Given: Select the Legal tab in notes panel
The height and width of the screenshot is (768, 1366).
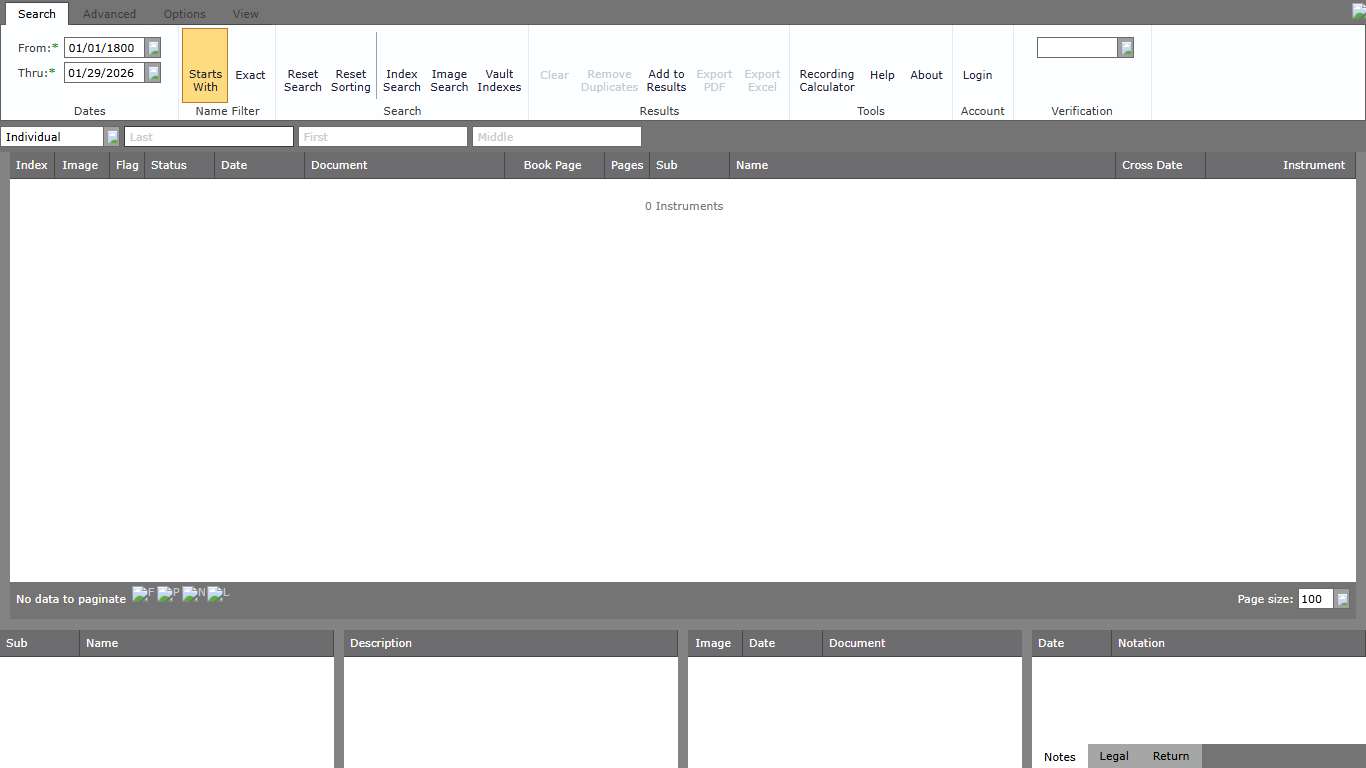Looking at the screenshot, I should tap(1114, 756).
